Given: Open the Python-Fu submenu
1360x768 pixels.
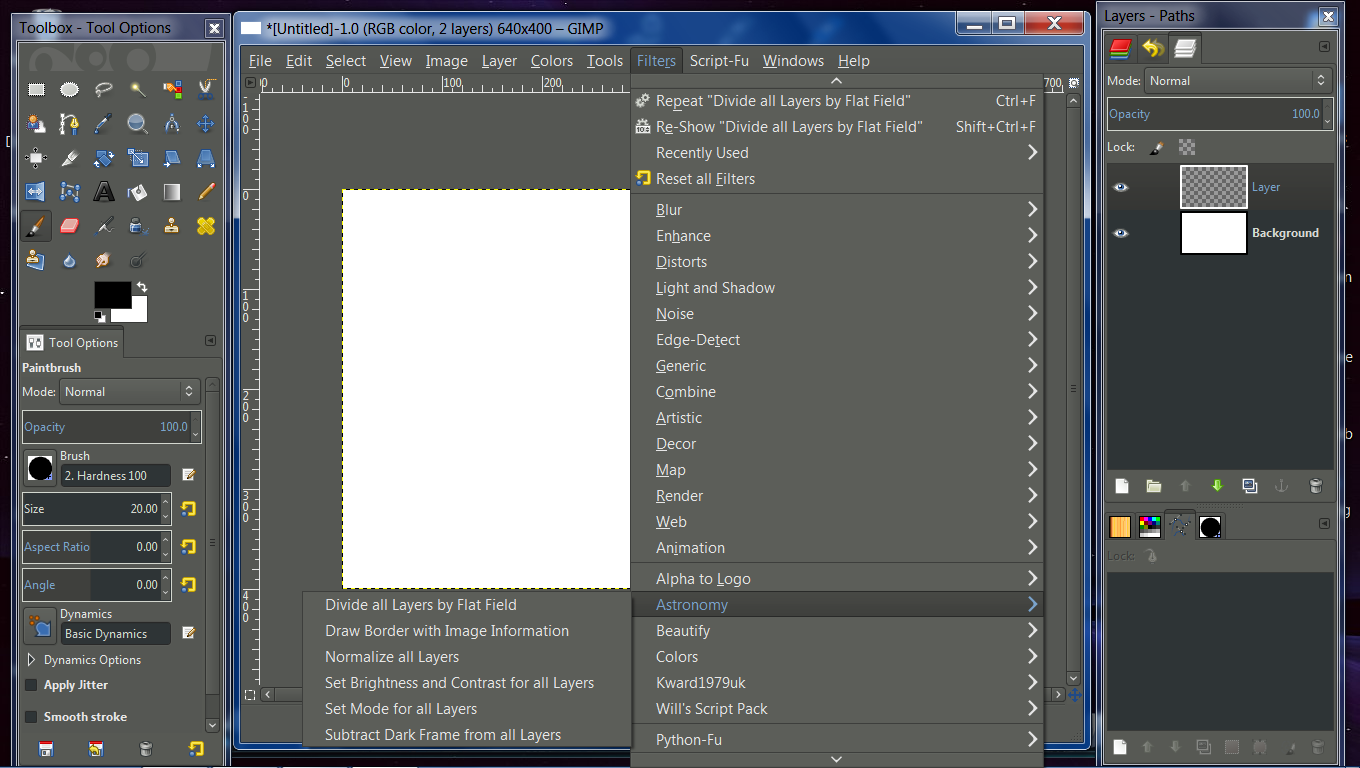Looking at the screenshot, I should [x=838, y=740].
